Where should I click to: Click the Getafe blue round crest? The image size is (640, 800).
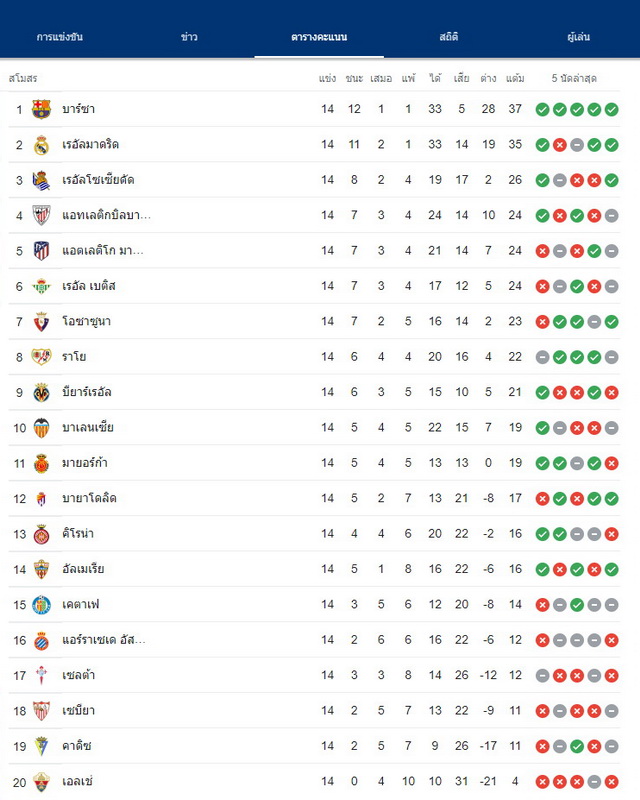pos(41,605)
